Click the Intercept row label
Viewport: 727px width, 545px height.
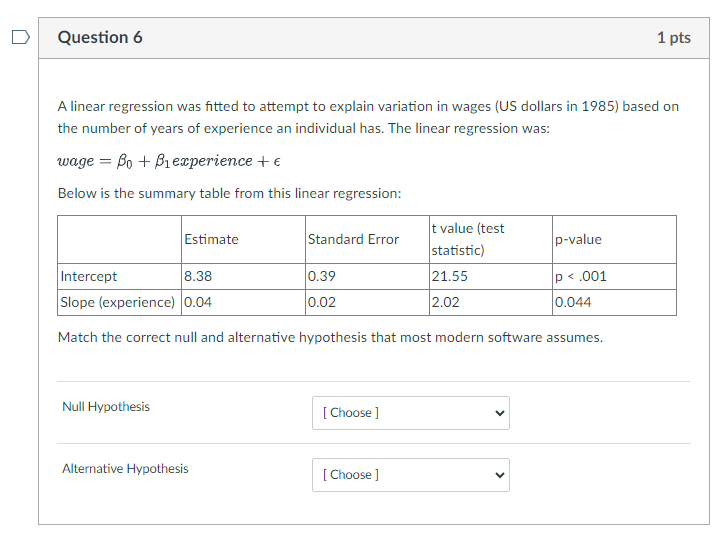[x=89, y=276]
